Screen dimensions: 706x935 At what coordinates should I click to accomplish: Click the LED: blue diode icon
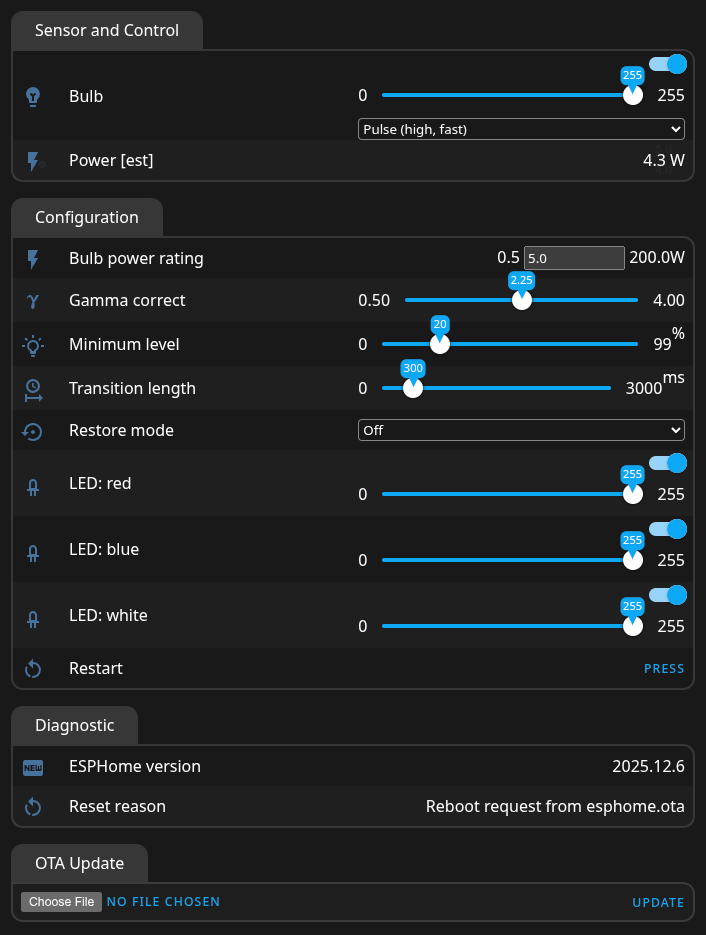point(33,554)
